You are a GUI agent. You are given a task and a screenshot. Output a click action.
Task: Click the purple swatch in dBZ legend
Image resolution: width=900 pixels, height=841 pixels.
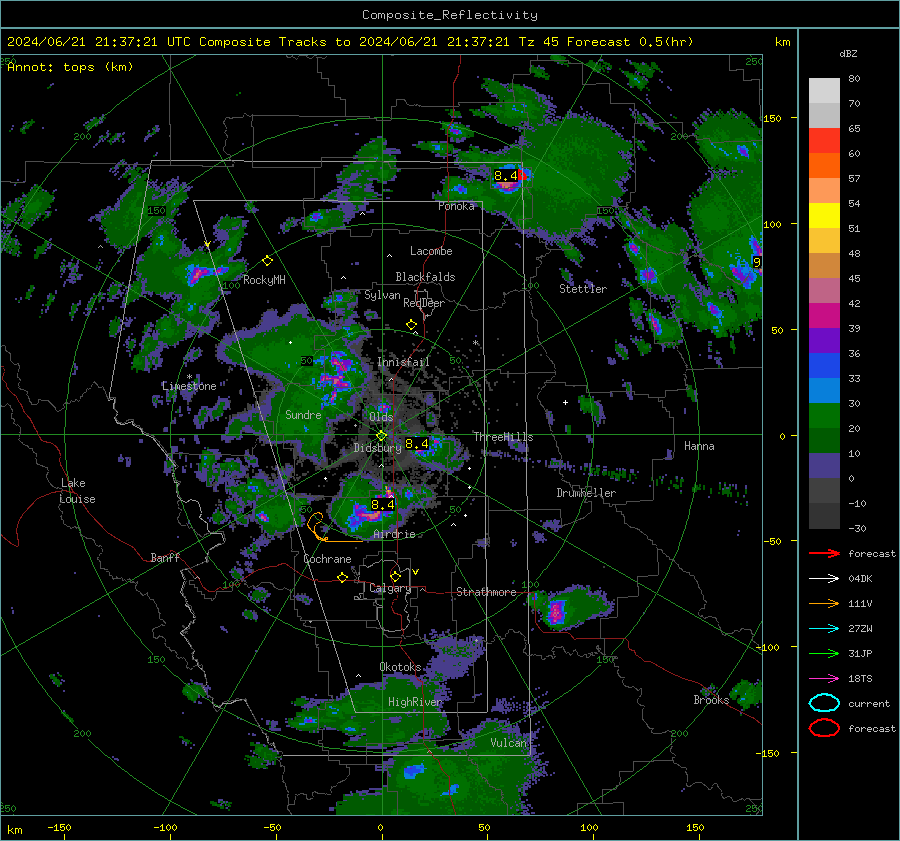click(824, 341)
